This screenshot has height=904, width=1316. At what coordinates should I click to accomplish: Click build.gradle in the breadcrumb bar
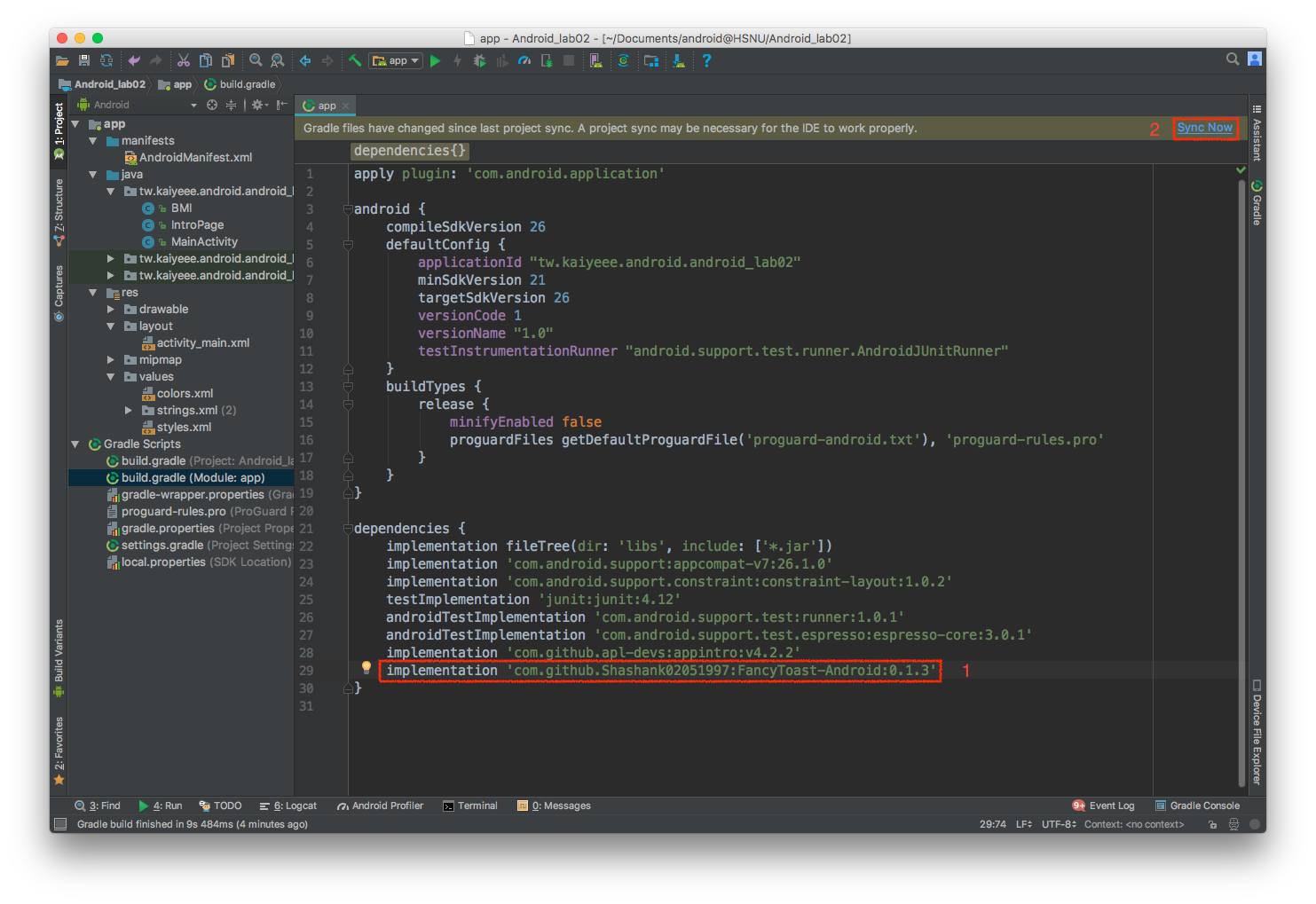click(240, 84)
